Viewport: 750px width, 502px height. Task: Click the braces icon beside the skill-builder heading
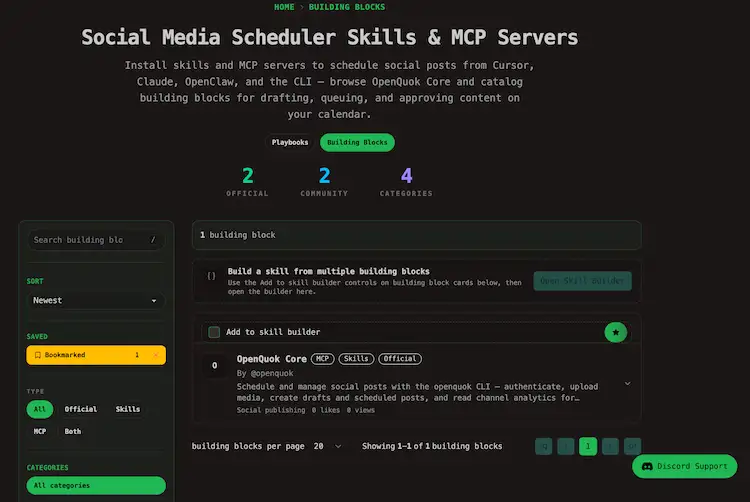click(x=211, y=276)
